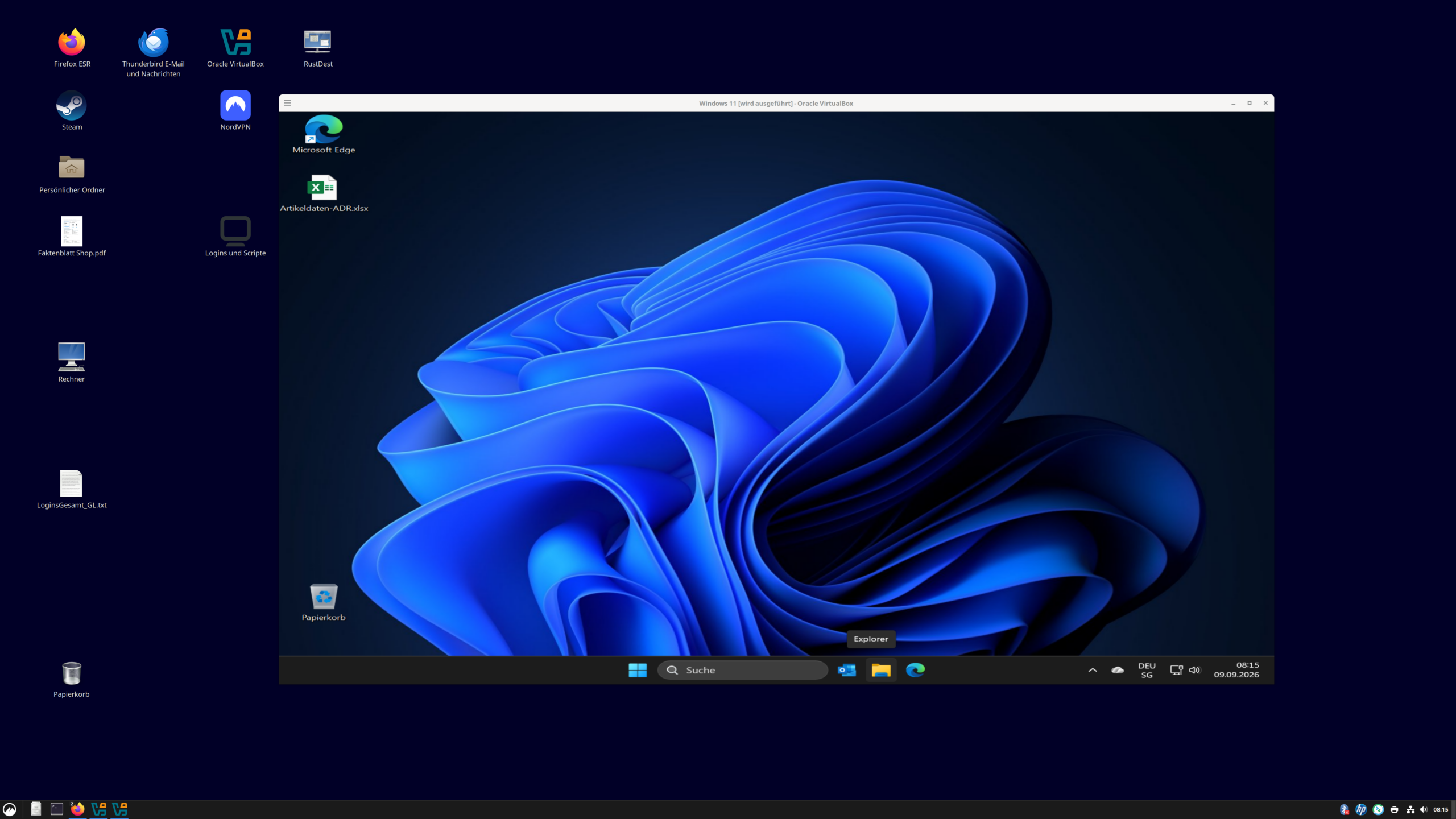
Task: Select Oracle VirtualBox desktop shortcut
Action: 235,48
